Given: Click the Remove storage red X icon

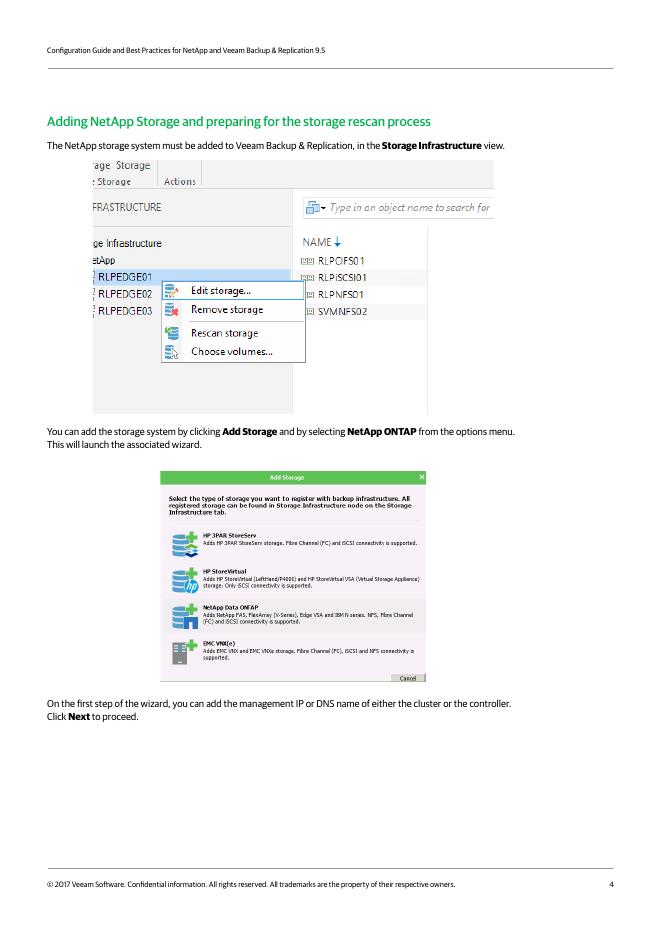Looking at the screenshot, I should [171, 310].
